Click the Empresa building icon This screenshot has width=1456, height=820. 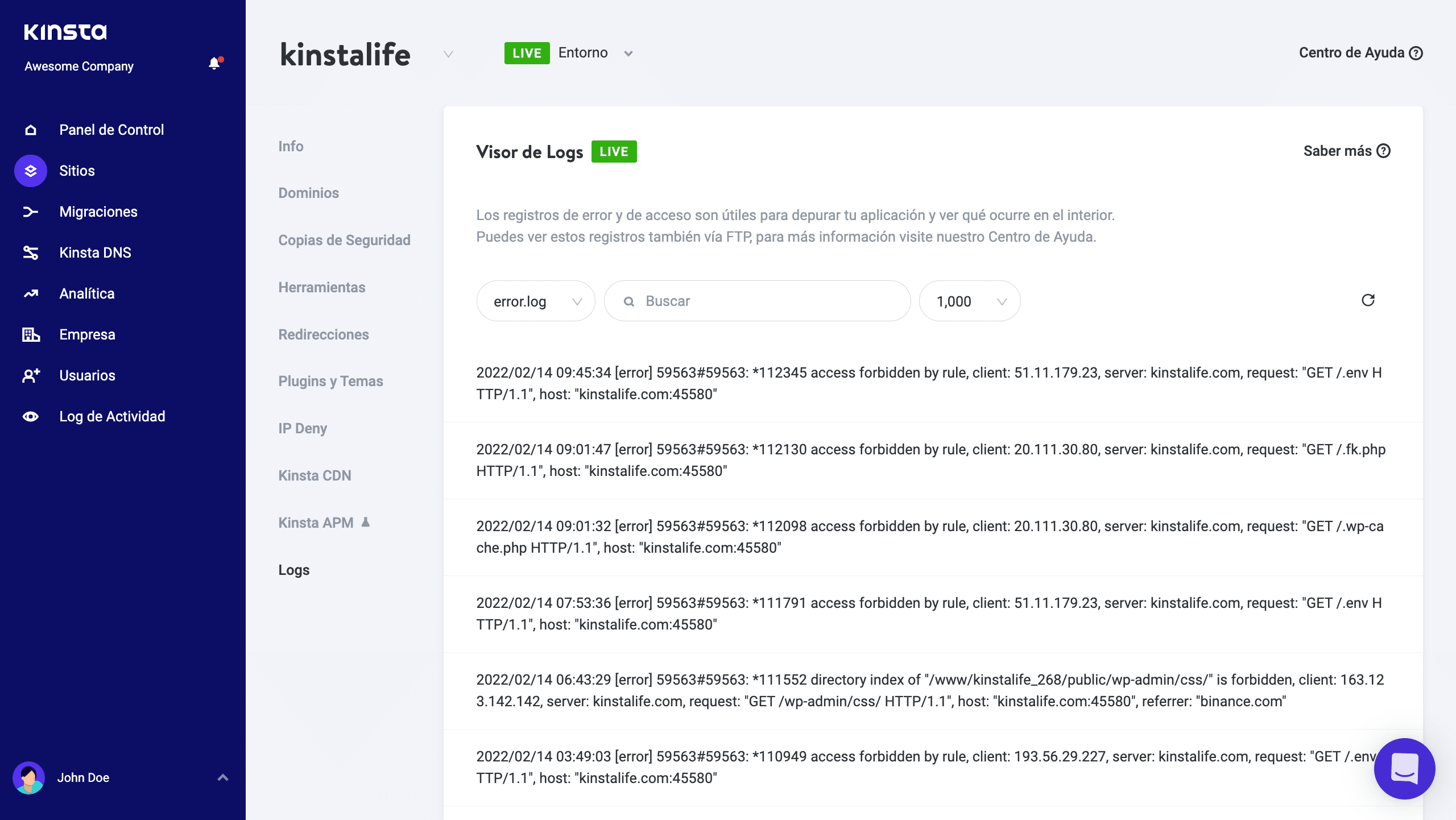click(x=31, y=334)
